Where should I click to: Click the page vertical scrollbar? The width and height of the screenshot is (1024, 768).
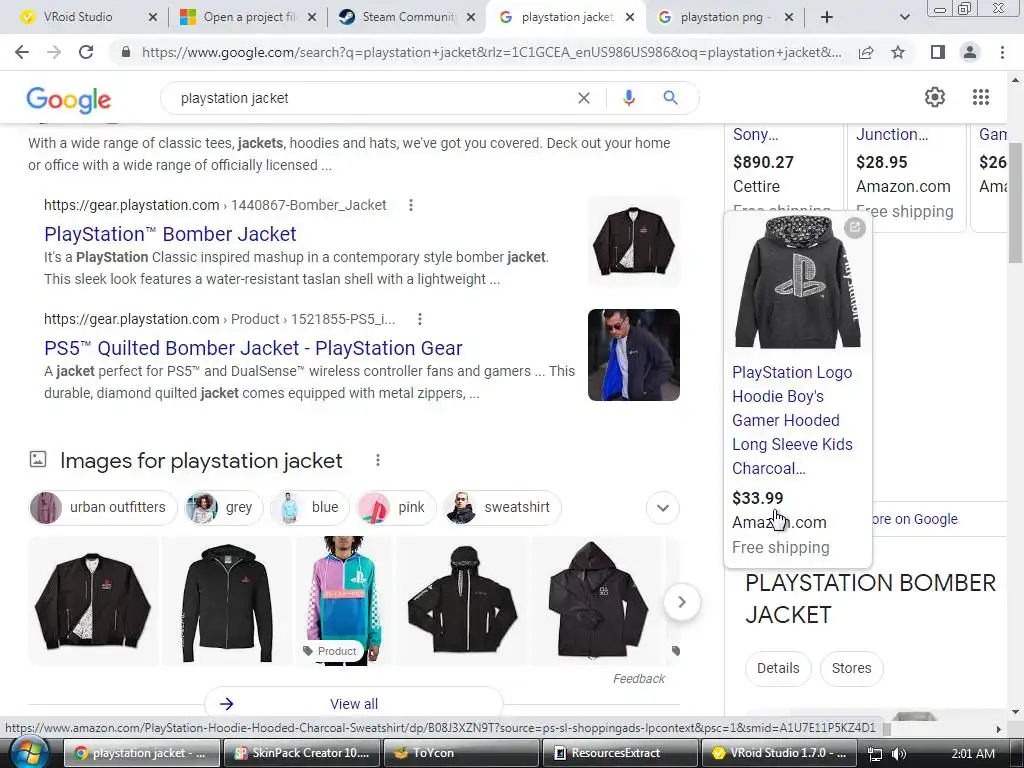point(1016,202)
